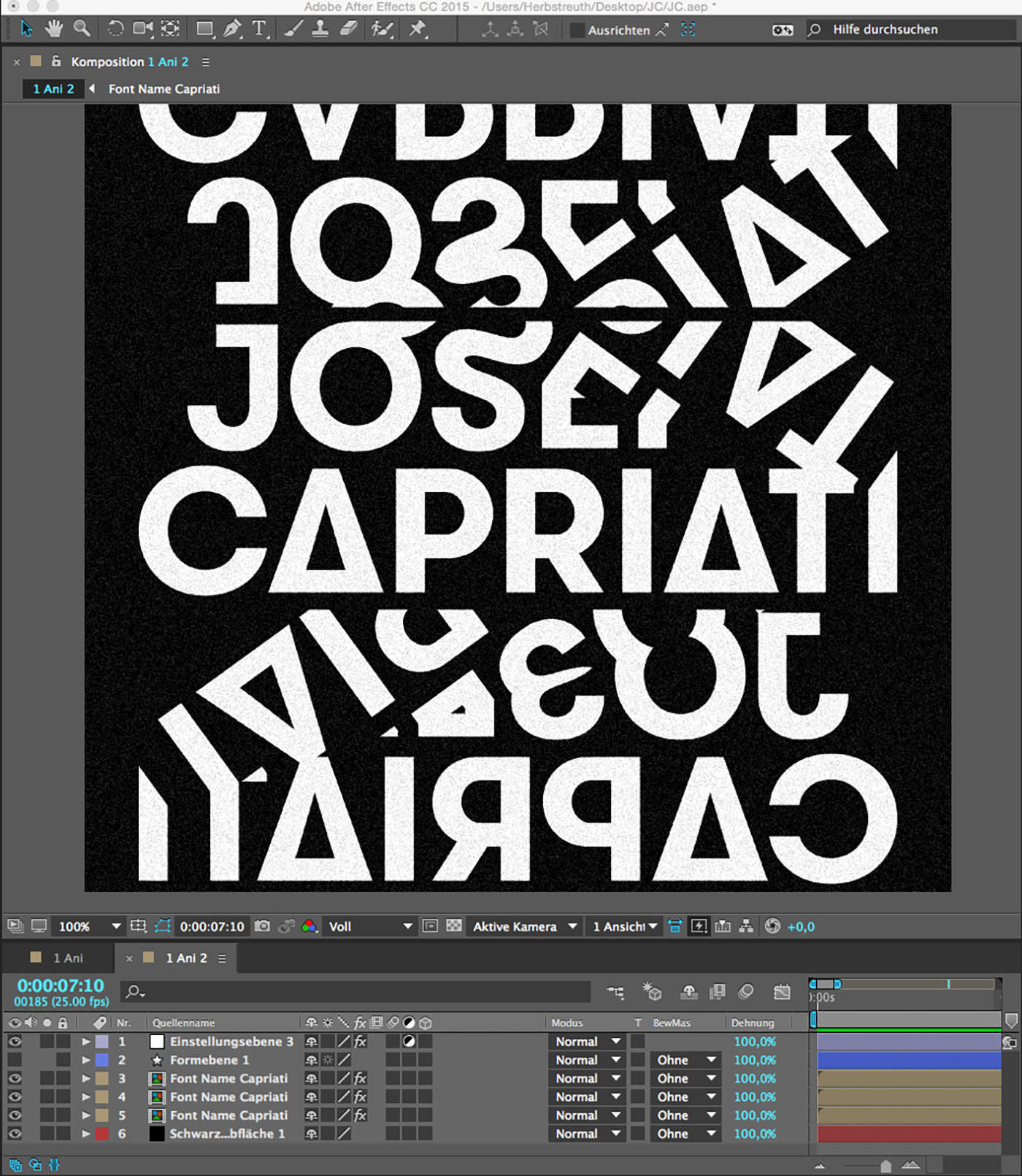The width and height of the screenshot is (1022, 1176).
Task: Hide layer 4 Font Name Capriati
Action: coord(15,1096)
